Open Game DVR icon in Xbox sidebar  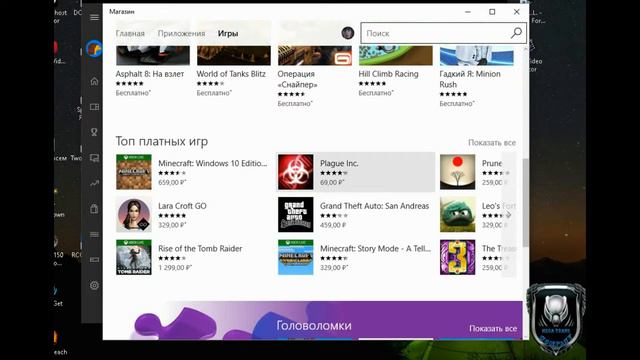pos(94,158)
